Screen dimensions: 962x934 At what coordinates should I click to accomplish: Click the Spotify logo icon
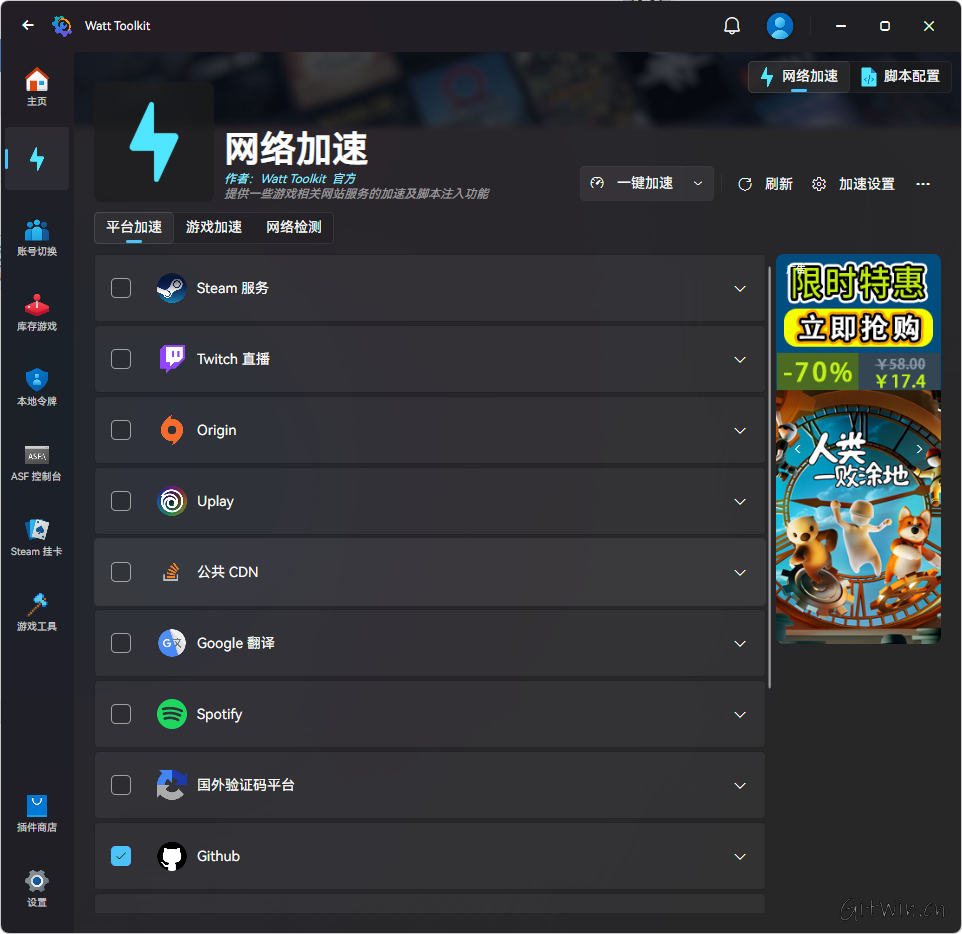[x=172, y=714]
